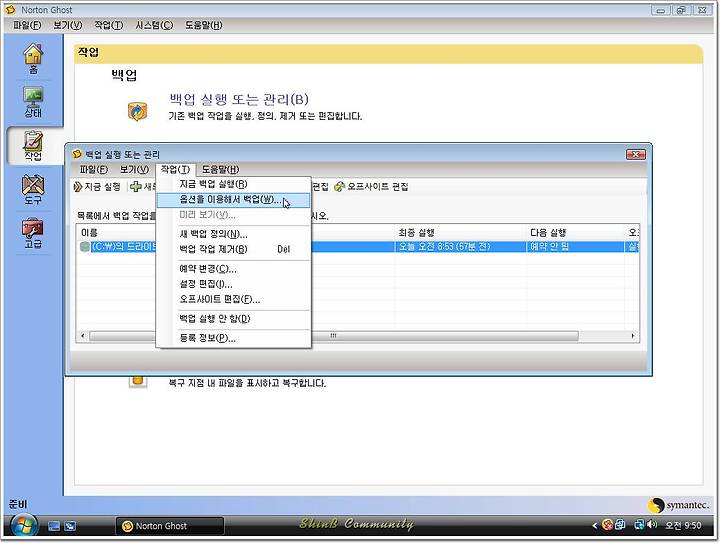The height and width of the screenshot is (543, 720).
Task: Open the Home (홈) sidebar icon
Action: point(33,58)
